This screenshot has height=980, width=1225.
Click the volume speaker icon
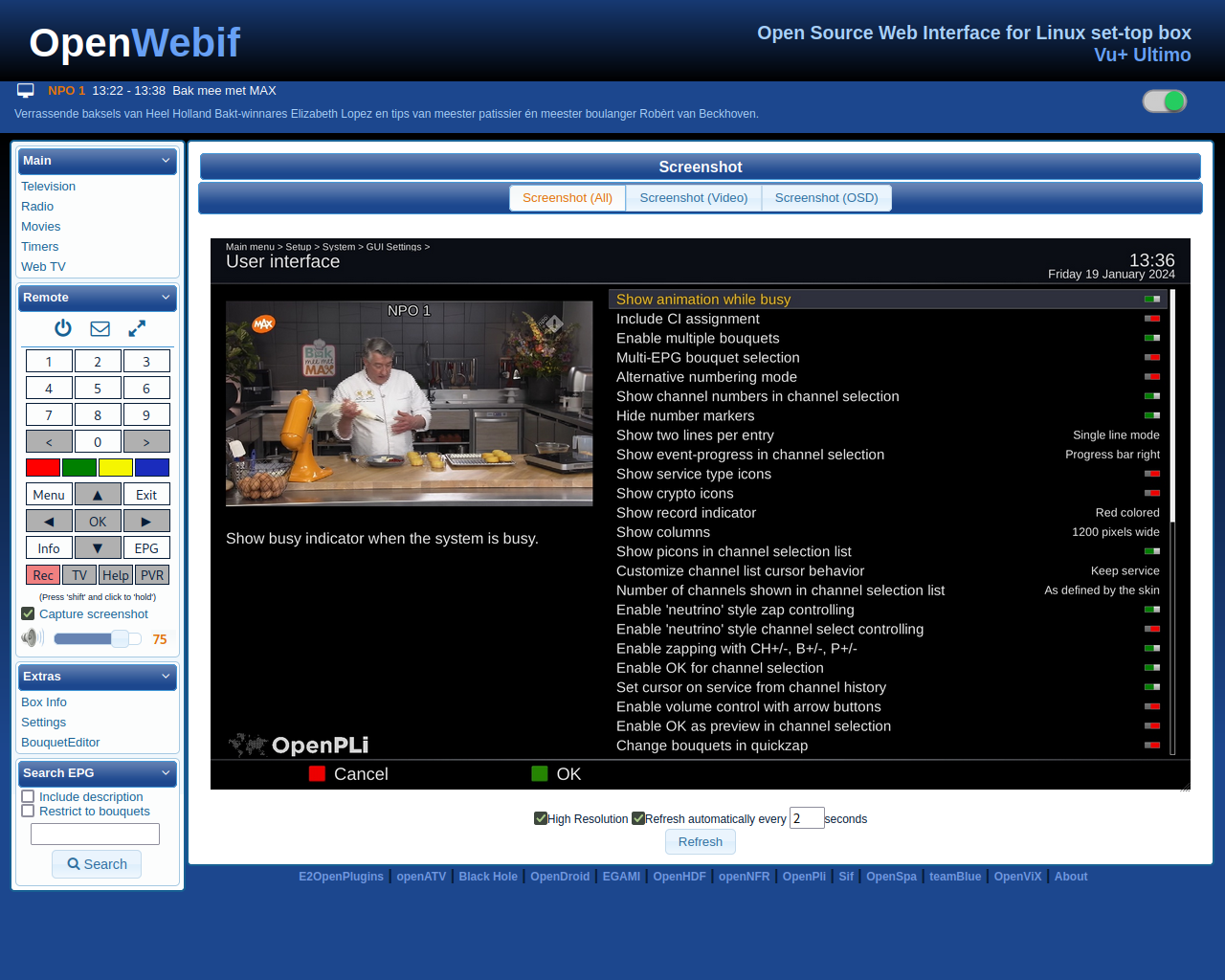(x=33, y=637)
